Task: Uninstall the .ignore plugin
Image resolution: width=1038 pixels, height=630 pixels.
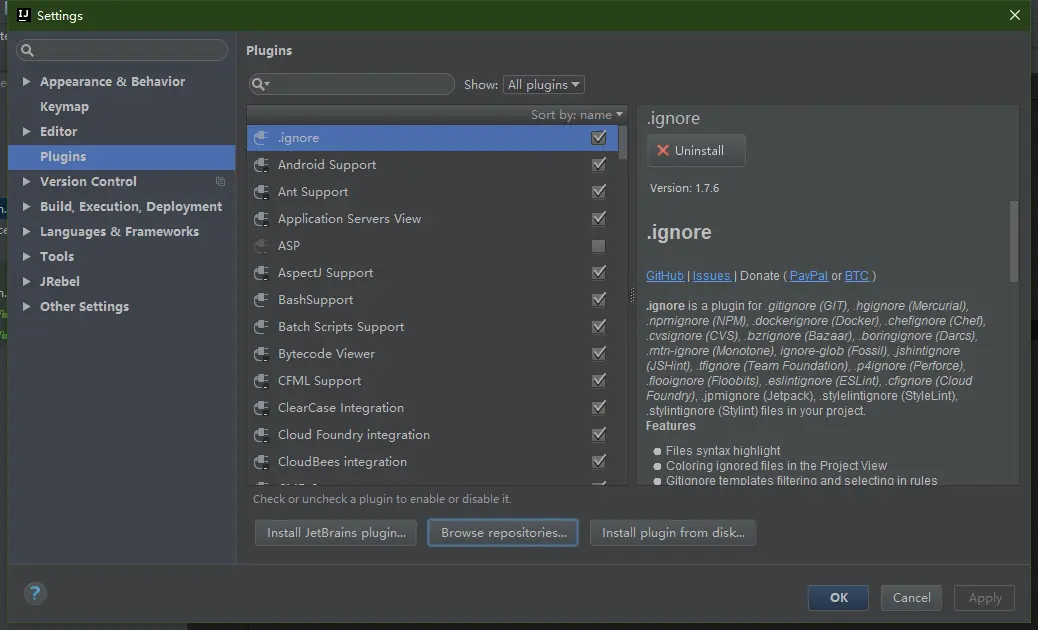Action: point(696,151)
